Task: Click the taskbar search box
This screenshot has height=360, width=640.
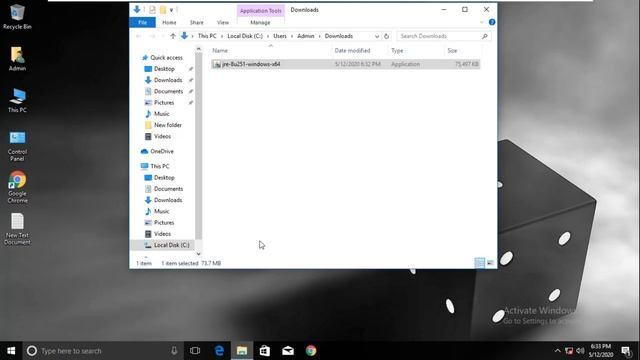Action: pyautogui.click(x=102, y=351)
